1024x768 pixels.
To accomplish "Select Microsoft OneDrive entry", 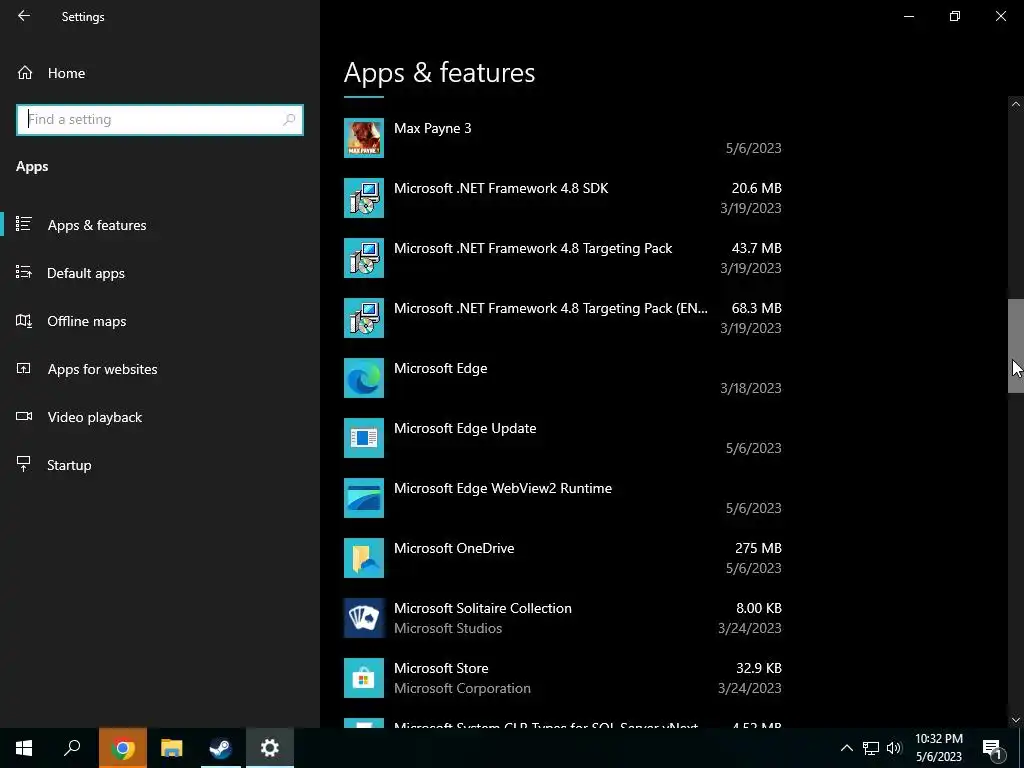I will [563, 558].
